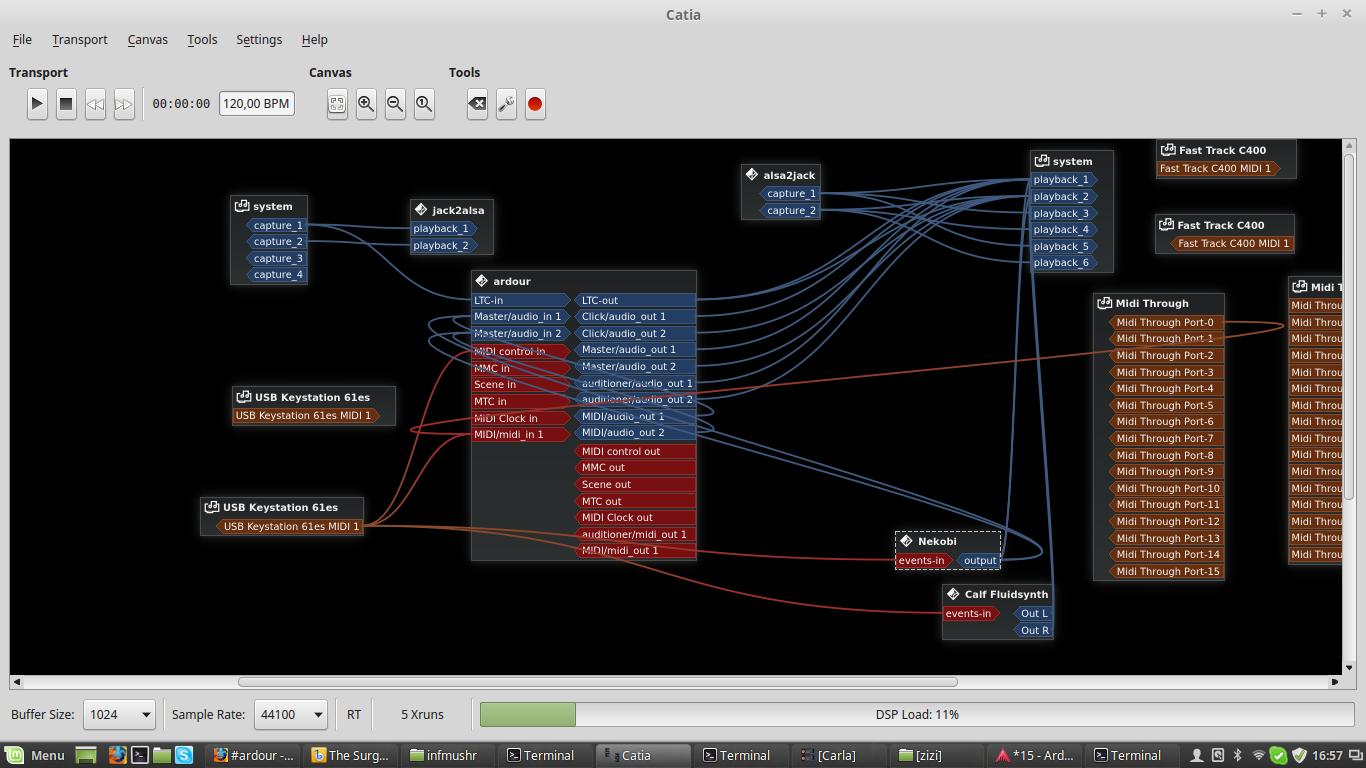Open the Settings menu

pos(259,39)
